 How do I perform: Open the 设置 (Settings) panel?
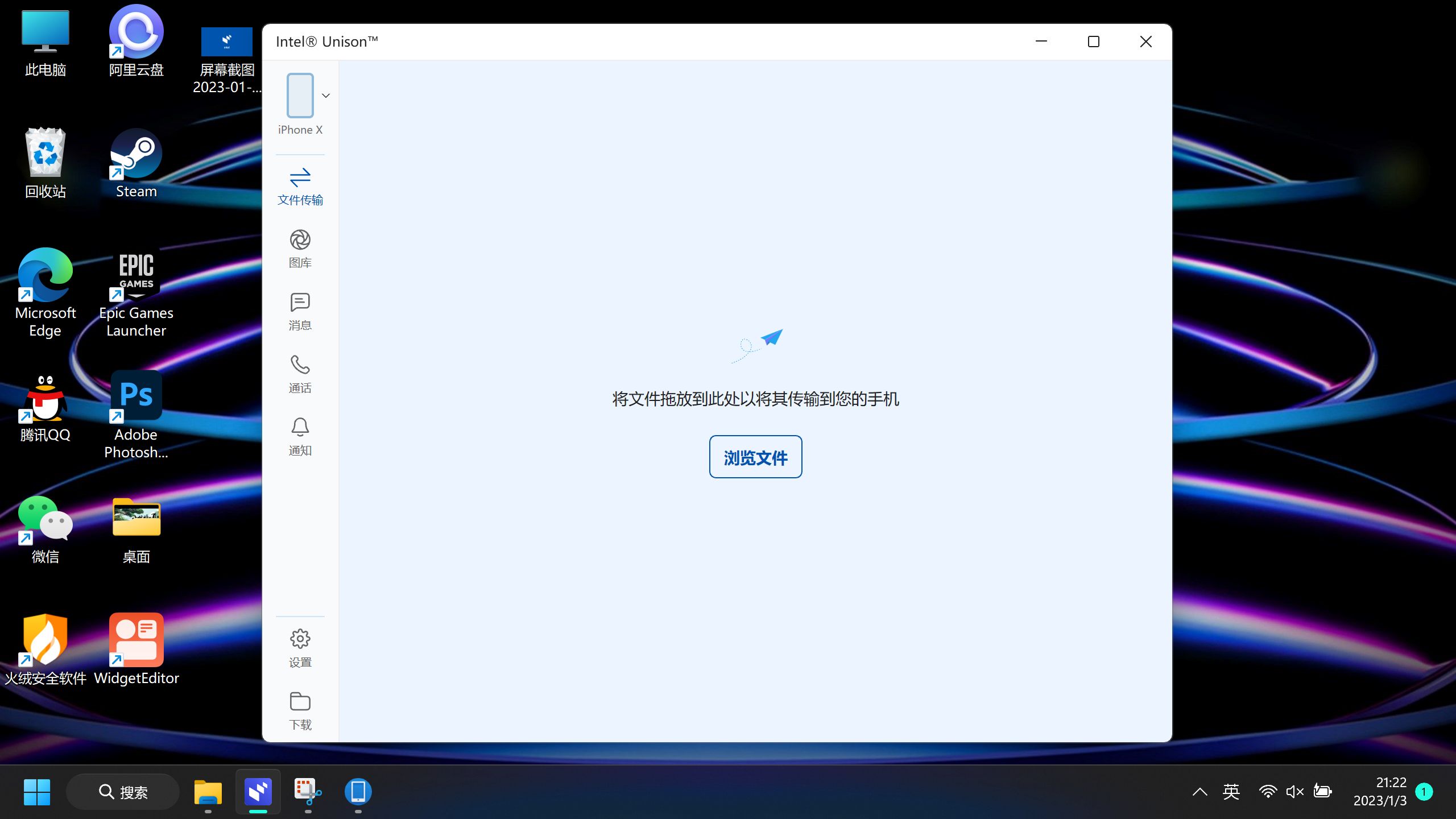(300, 647)
